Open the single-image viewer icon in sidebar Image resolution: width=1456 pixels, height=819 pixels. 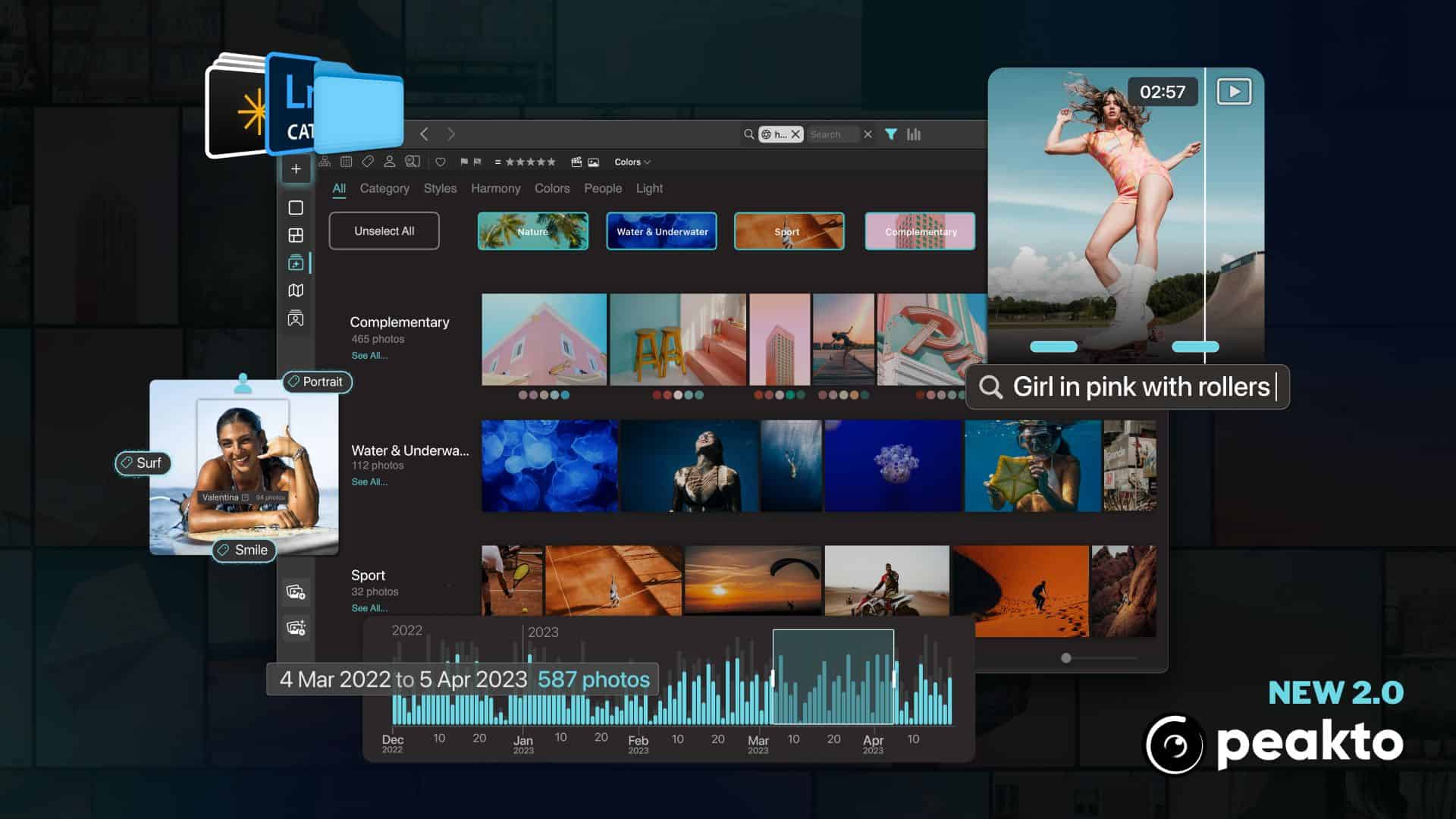[296, 208]
